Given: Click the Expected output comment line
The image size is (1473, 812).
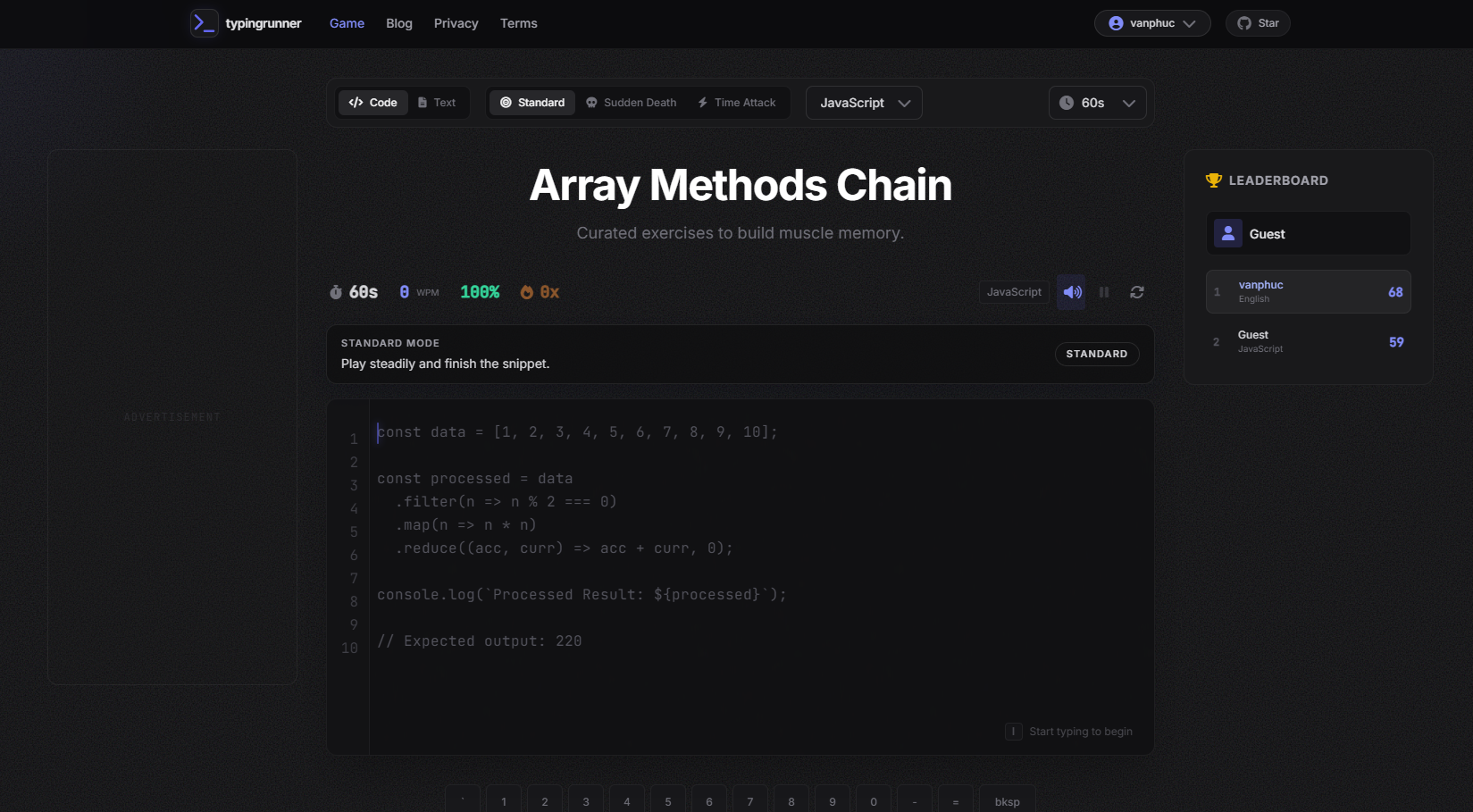Looking at the screenshot, I should click(x=480, y=641).
